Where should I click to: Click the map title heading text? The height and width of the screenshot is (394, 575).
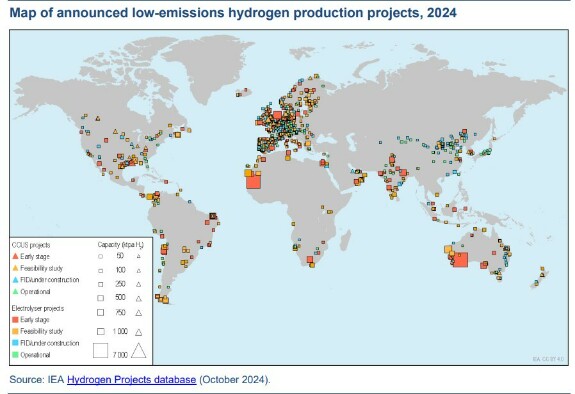[x=233, y=13]
